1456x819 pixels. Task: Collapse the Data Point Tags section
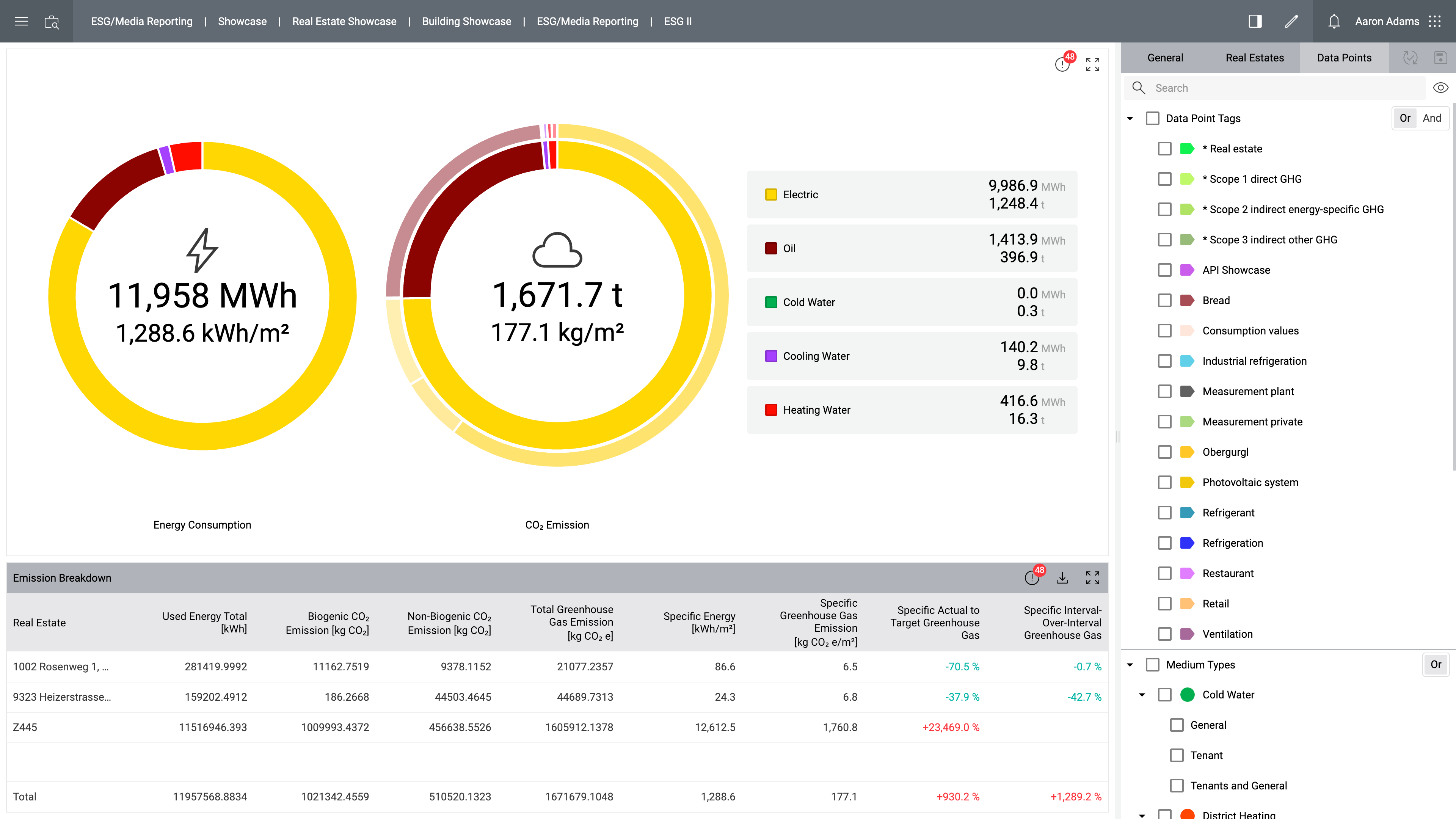pos(1130,118)
